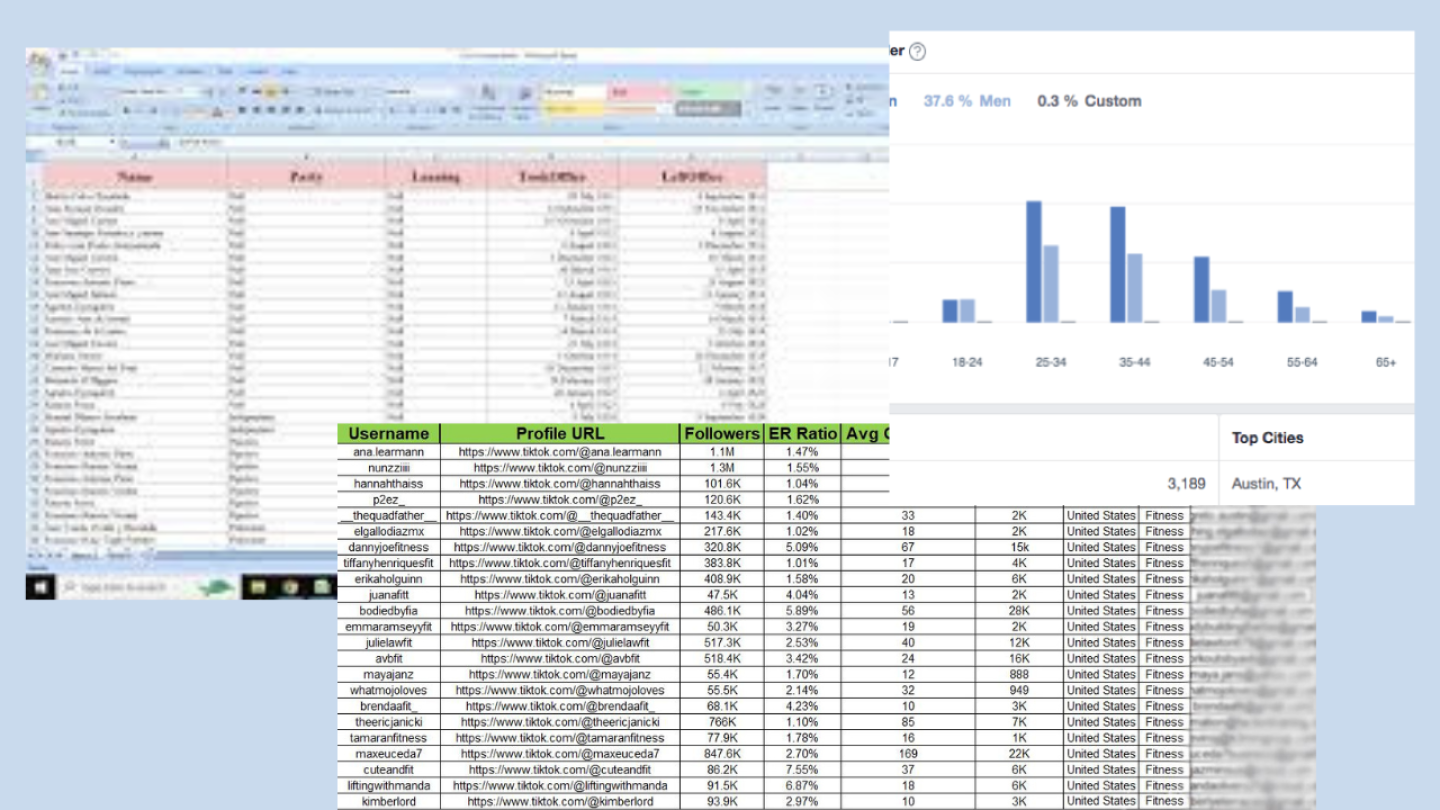Click the 5.89% ER Ratio cell
Viewport: 1440px width, 810px height.
(802, 611)
